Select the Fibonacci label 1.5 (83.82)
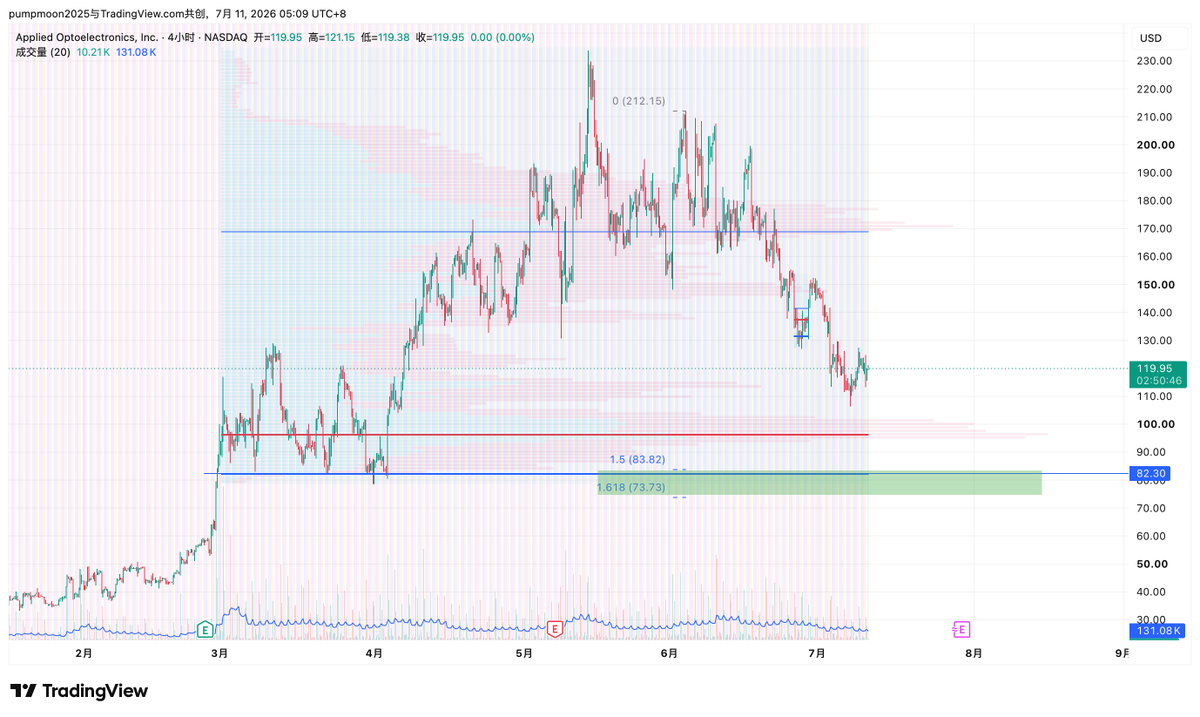Viewport: 1200px width, 717px height. tap(637, 459)
